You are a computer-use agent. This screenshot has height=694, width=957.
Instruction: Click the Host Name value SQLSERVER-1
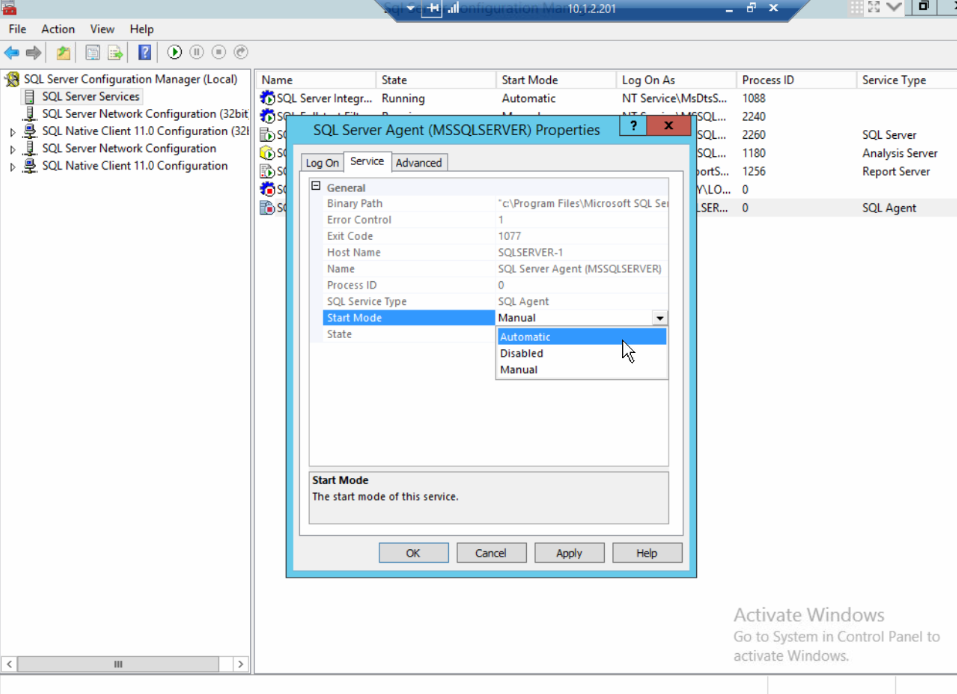pyautogui.click(x=530, y=253)
